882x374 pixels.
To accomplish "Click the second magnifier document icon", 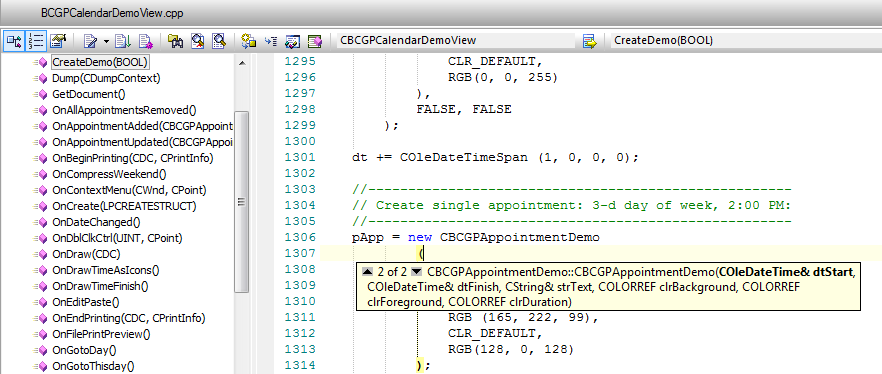I will pyautogui.click(x=218, y=40).
